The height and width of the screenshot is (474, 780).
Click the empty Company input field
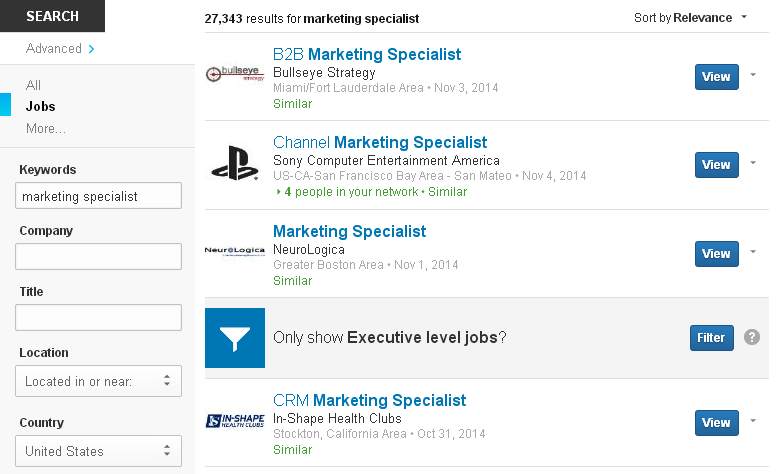[x=98, y=257]
